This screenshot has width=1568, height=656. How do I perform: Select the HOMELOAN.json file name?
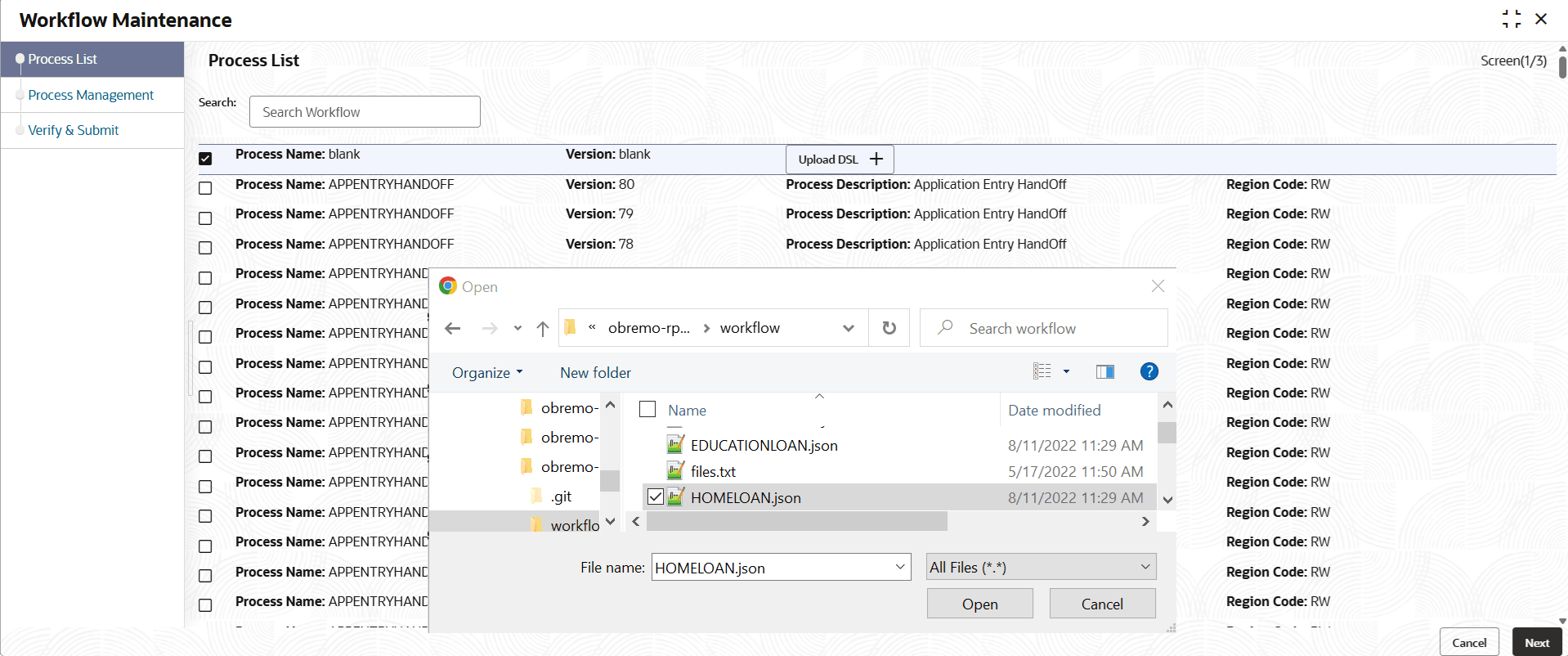(x=746, y=498)
